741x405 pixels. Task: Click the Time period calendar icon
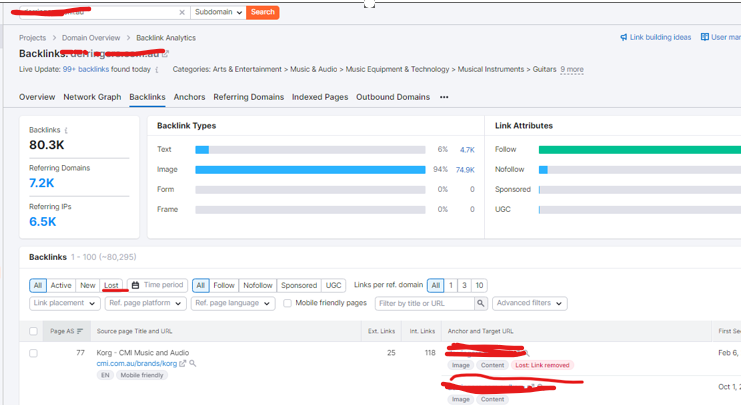135,285
